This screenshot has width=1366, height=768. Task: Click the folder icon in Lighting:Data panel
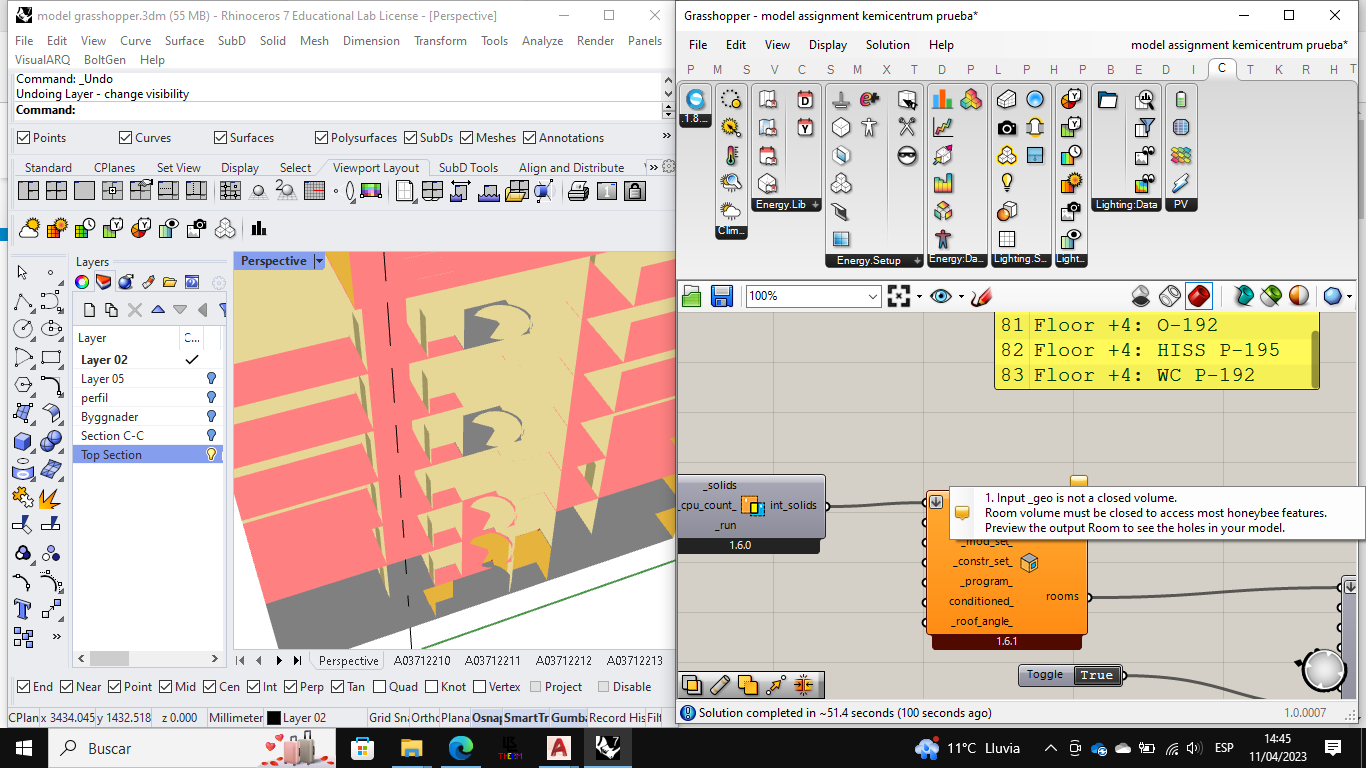pos(1107,99)
